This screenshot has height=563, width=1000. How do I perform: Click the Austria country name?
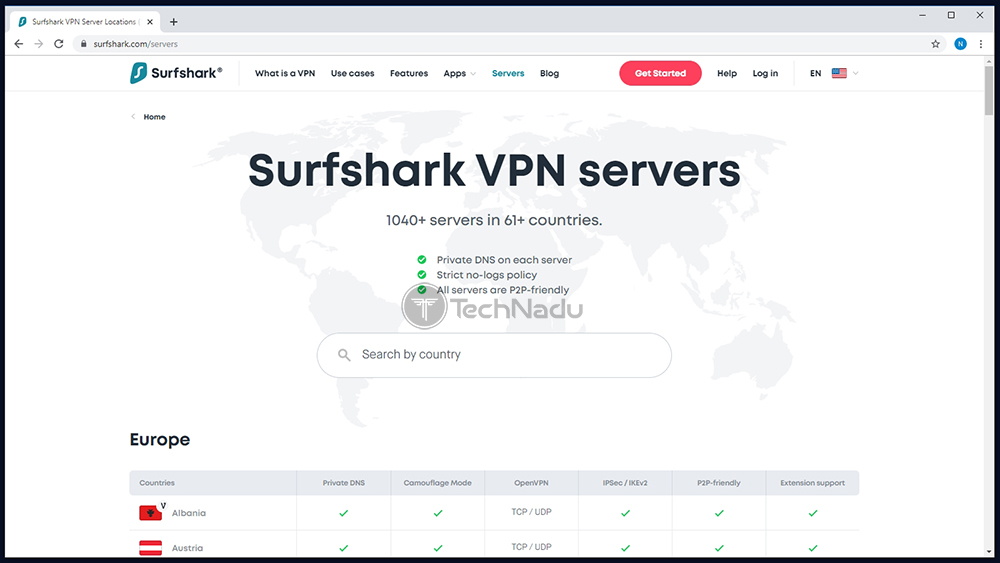(188, 548)
